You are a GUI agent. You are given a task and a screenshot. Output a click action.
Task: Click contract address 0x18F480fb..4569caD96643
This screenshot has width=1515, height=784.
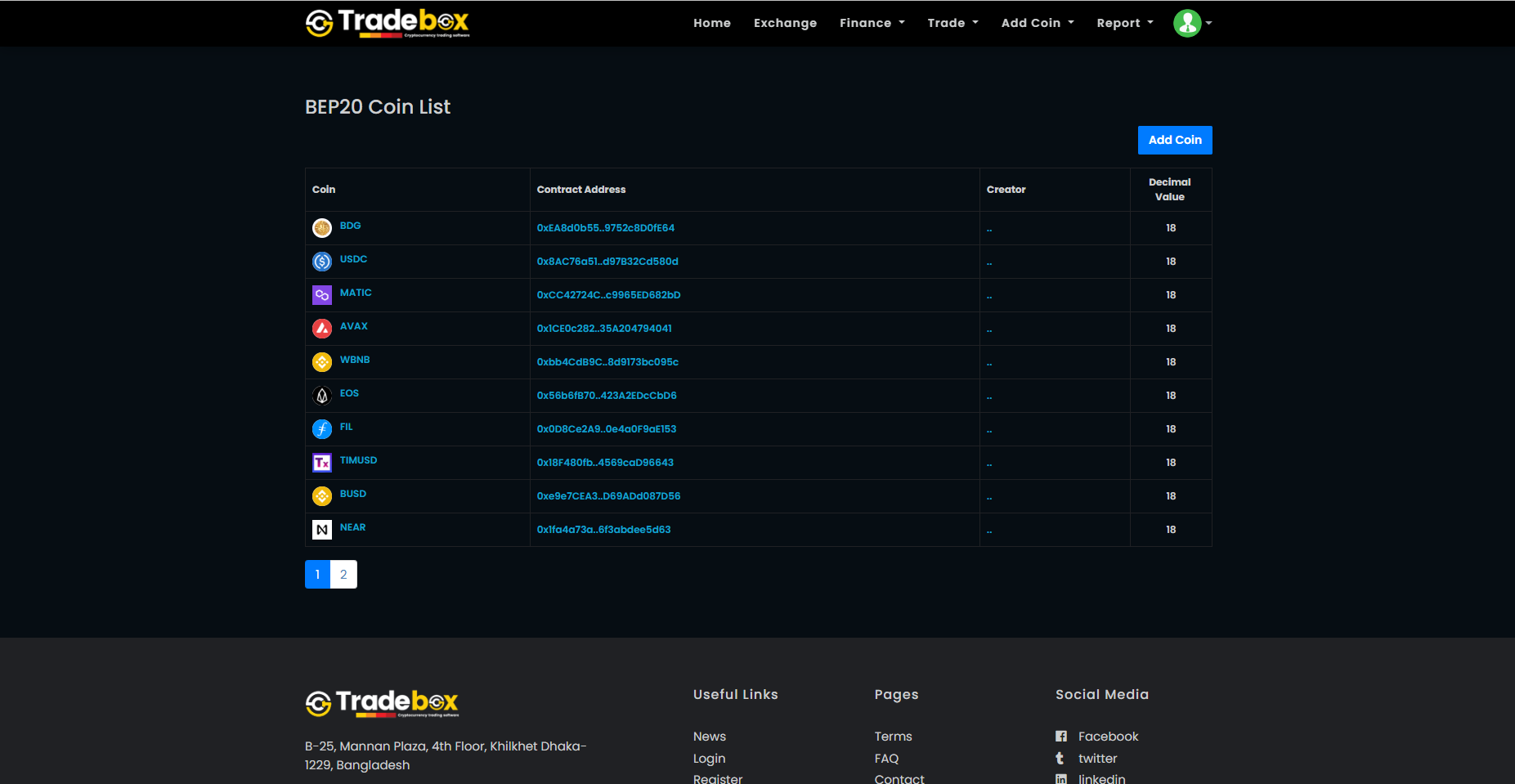pyautogui.click(x=605, y=463)
